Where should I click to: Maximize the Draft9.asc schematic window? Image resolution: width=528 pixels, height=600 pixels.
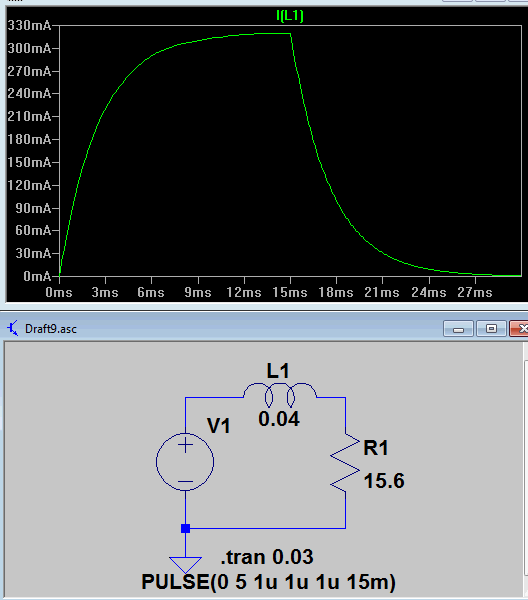pyautogui.click(x=491, y=329)
